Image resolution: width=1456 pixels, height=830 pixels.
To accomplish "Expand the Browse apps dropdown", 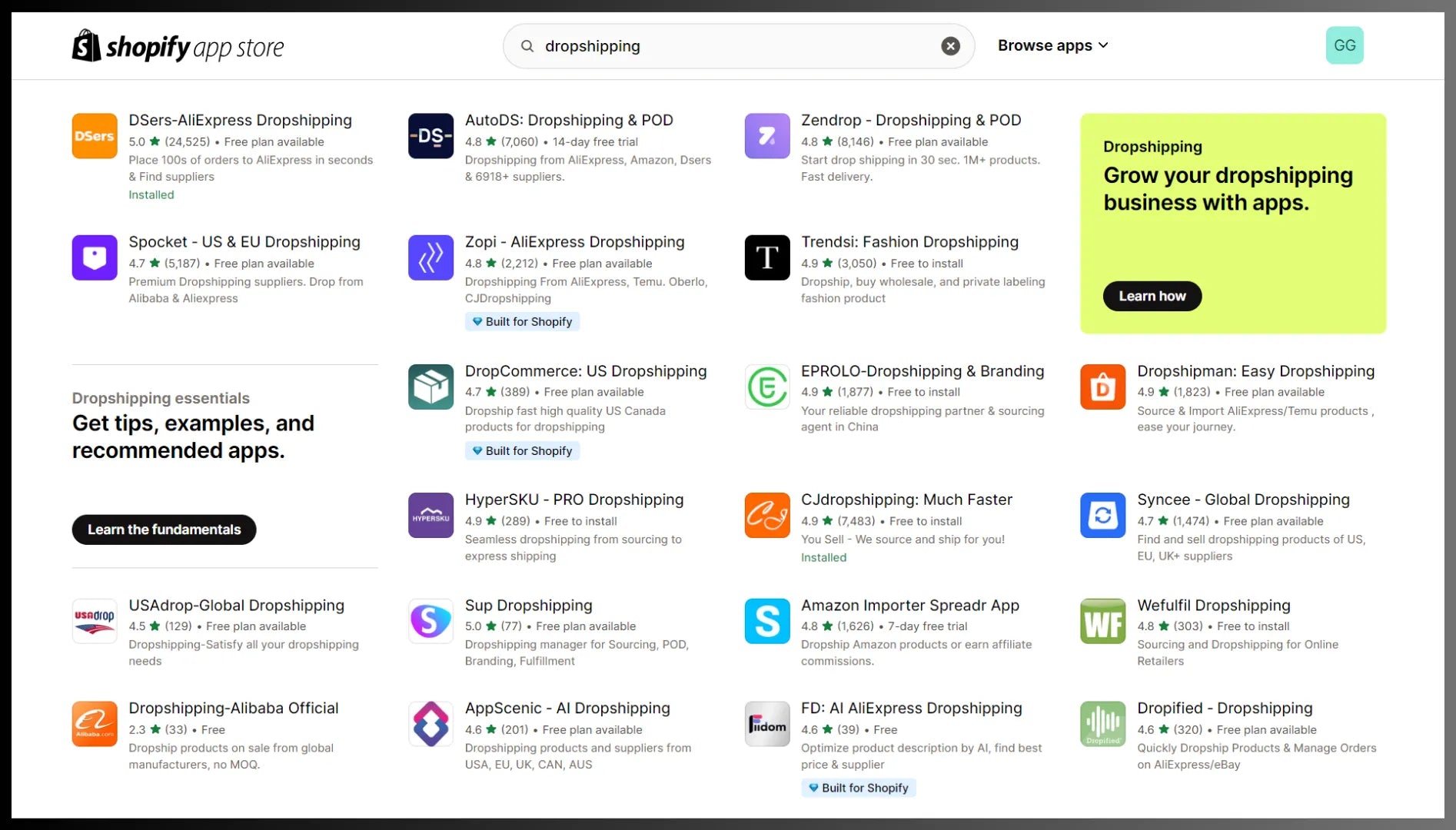I will (x=1052, y=45).
